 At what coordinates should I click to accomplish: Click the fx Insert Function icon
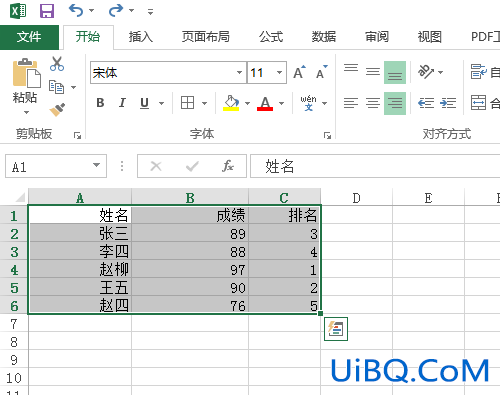point(228,166)
